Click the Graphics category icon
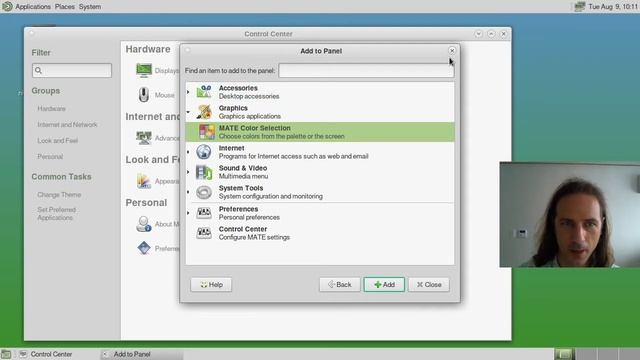 pos(204,112)
